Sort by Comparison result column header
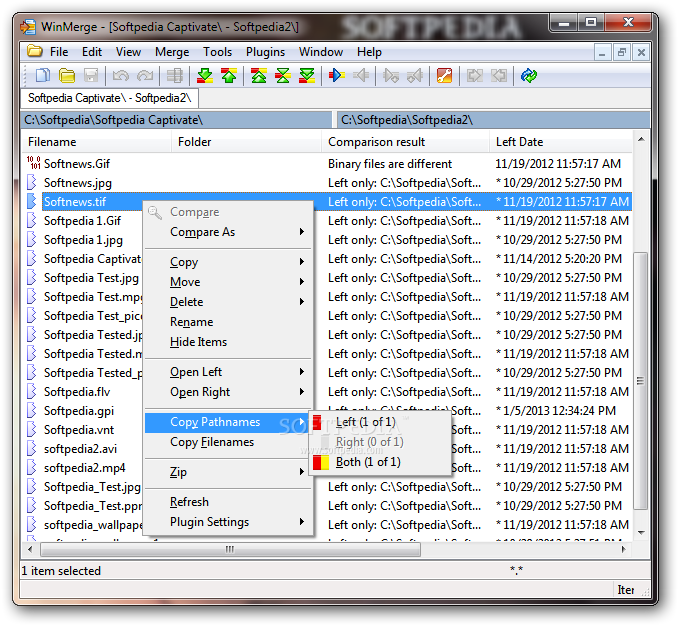The image size is (679, 626). click(x=405, y=142)
